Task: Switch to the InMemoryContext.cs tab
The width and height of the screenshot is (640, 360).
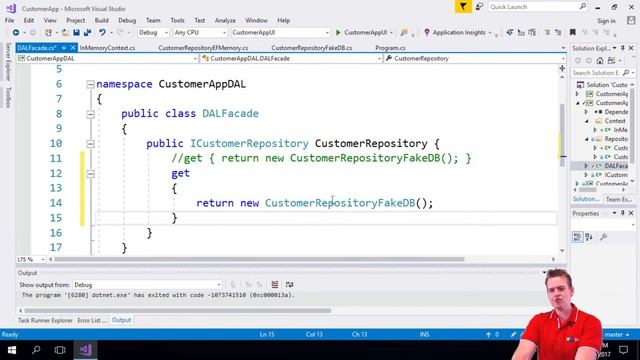Action: click(107, 48)
